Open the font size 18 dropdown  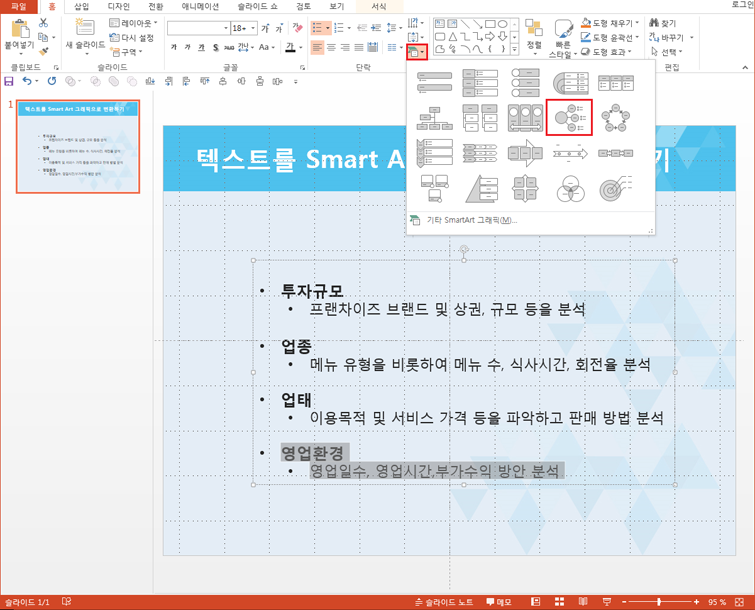(253, 28)
